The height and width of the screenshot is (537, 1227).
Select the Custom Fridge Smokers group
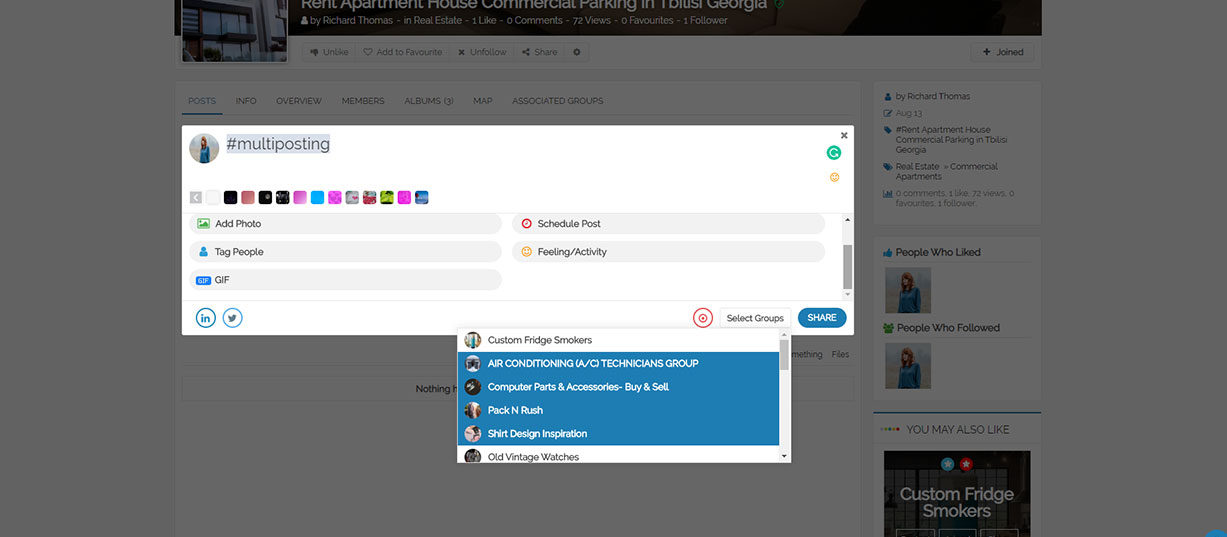click(539, 340)
